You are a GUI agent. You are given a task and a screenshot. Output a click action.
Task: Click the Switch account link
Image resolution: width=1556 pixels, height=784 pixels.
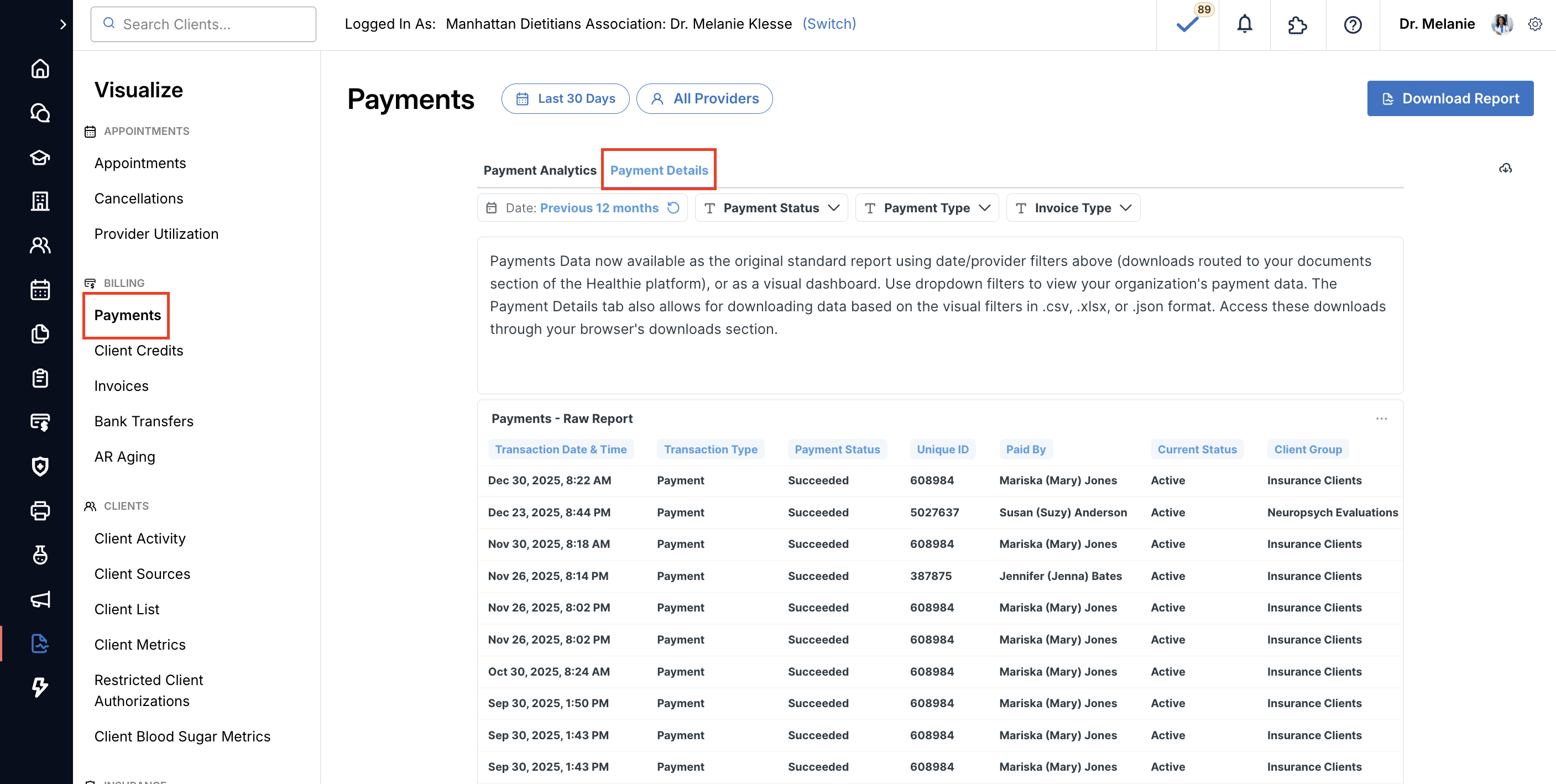[x=829, y=24]
